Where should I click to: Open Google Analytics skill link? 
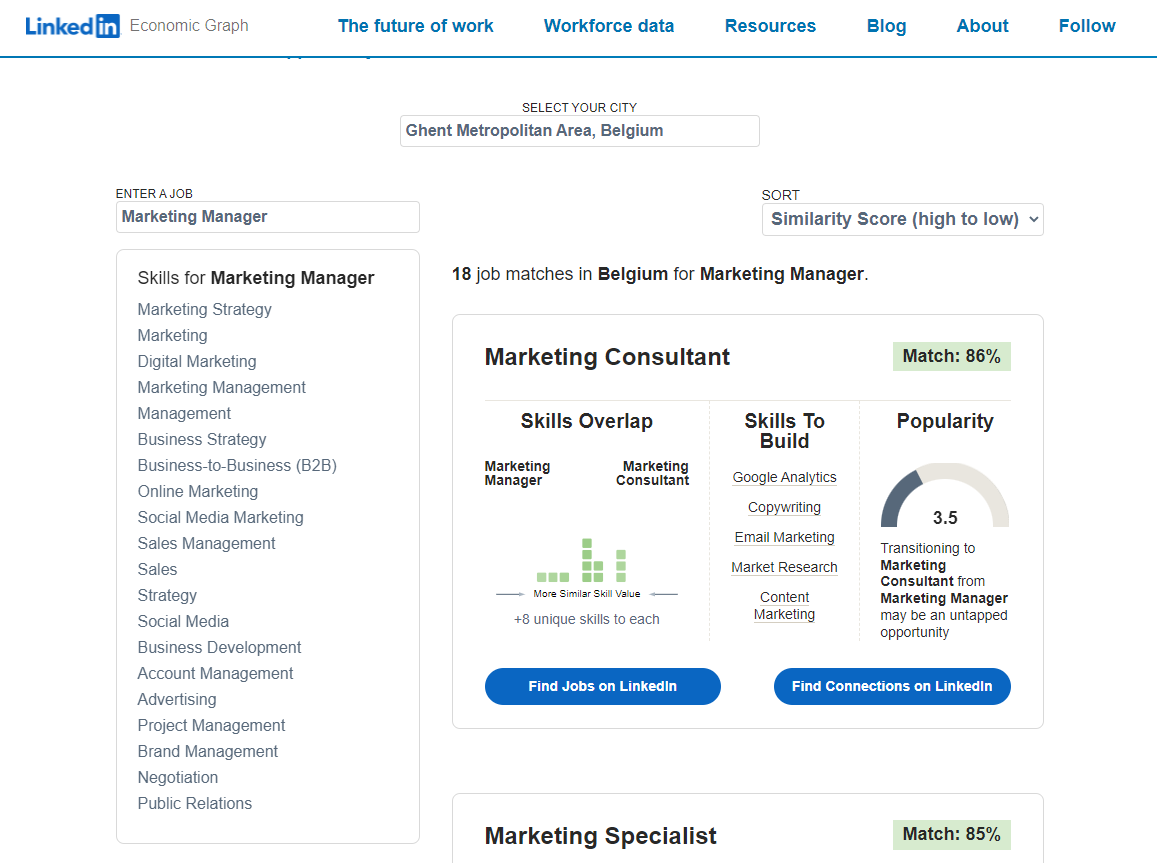pos(784,477)
